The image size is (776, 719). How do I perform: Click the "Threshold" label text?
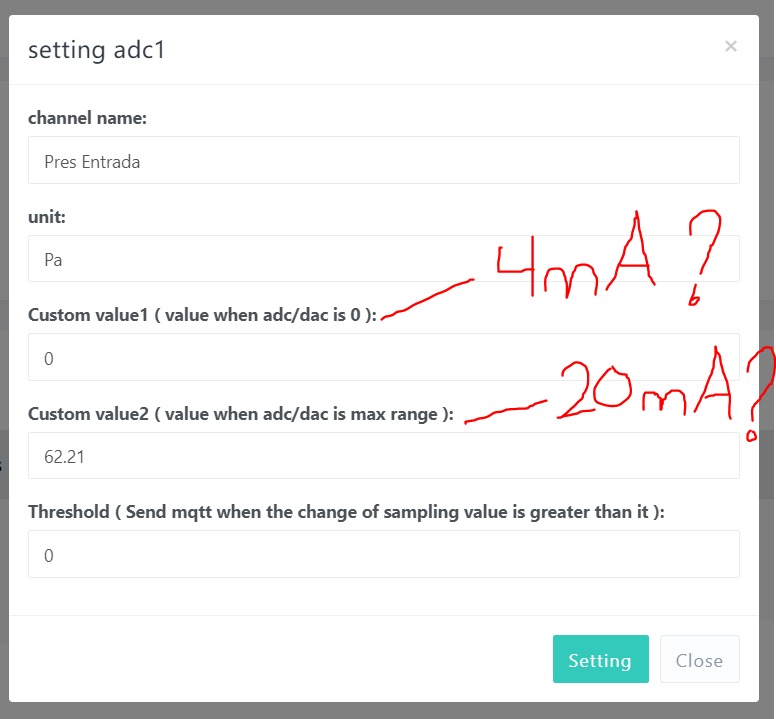point(68,512)
